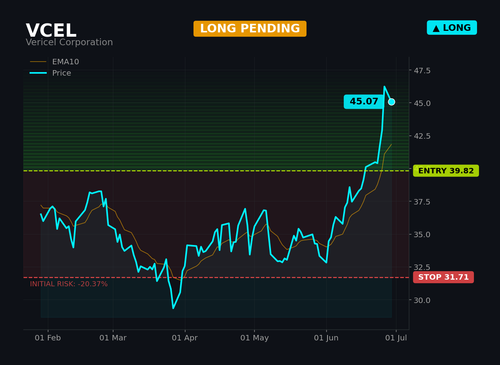Click the 30.0 y-axis tick label
Image resolution: width=500 pixels, height=365 pixels.
click(x=422, y=300)
